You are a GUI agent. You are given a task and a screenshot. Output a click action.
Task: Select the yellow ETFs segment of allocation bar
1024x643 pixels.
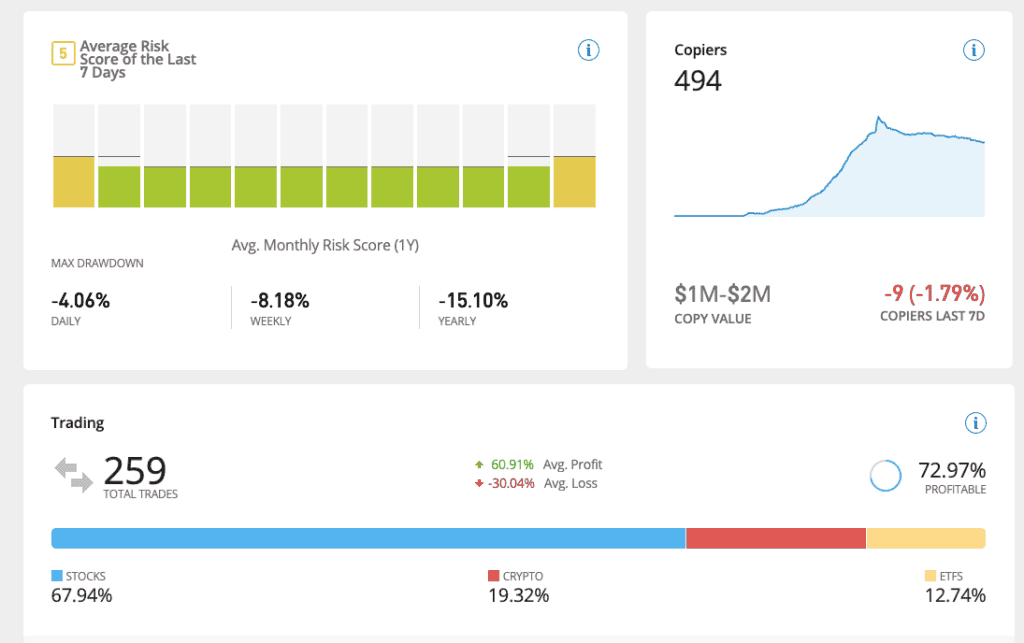pyautogui.click(x=925, y=538)
